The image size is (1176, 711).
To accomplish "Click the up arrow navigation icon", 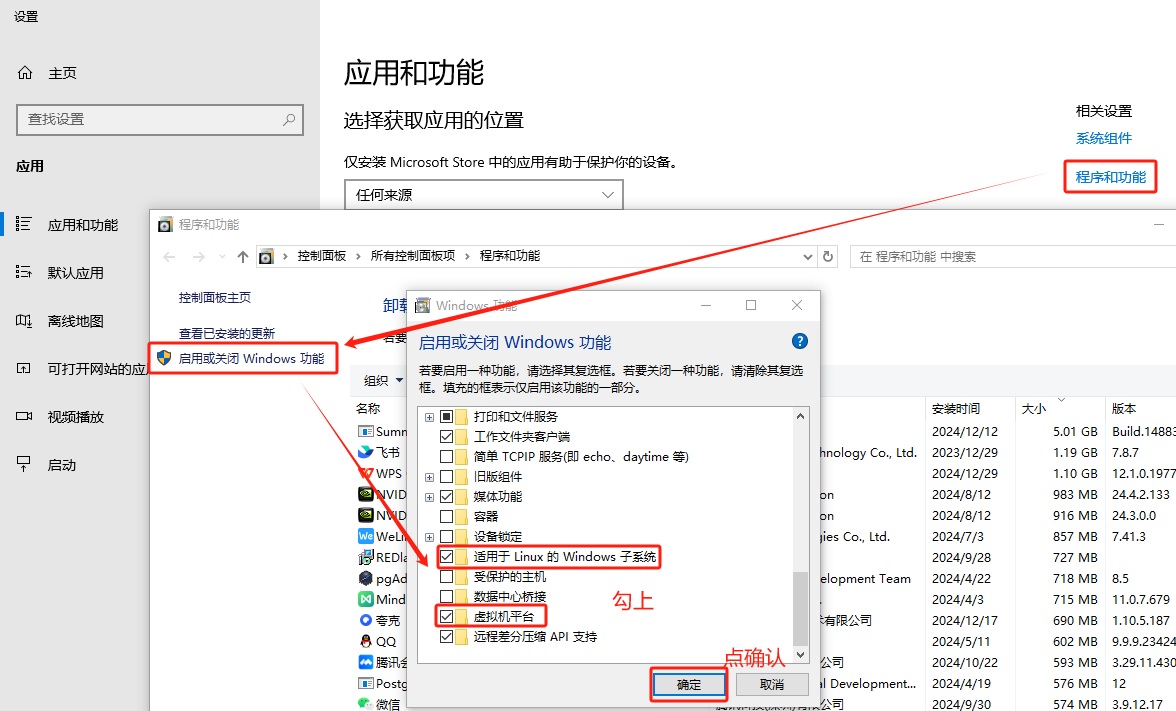I will click(243, 257).
